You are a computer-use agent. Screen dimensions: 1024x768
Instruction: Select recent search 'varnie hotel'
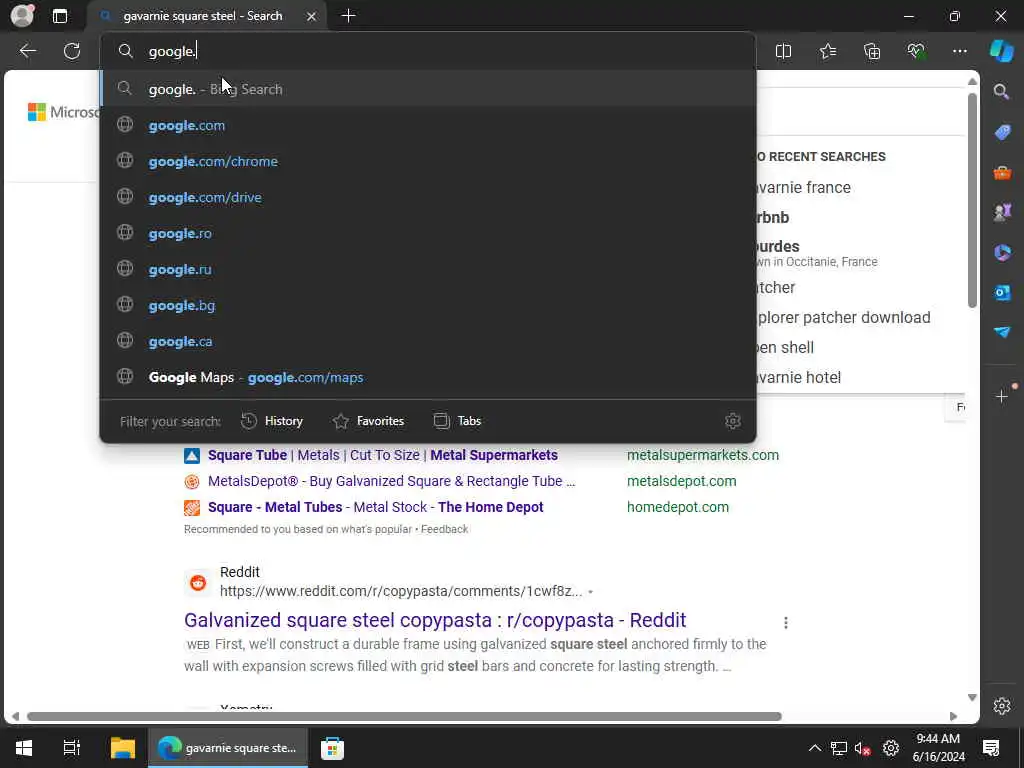coord(798,377)
